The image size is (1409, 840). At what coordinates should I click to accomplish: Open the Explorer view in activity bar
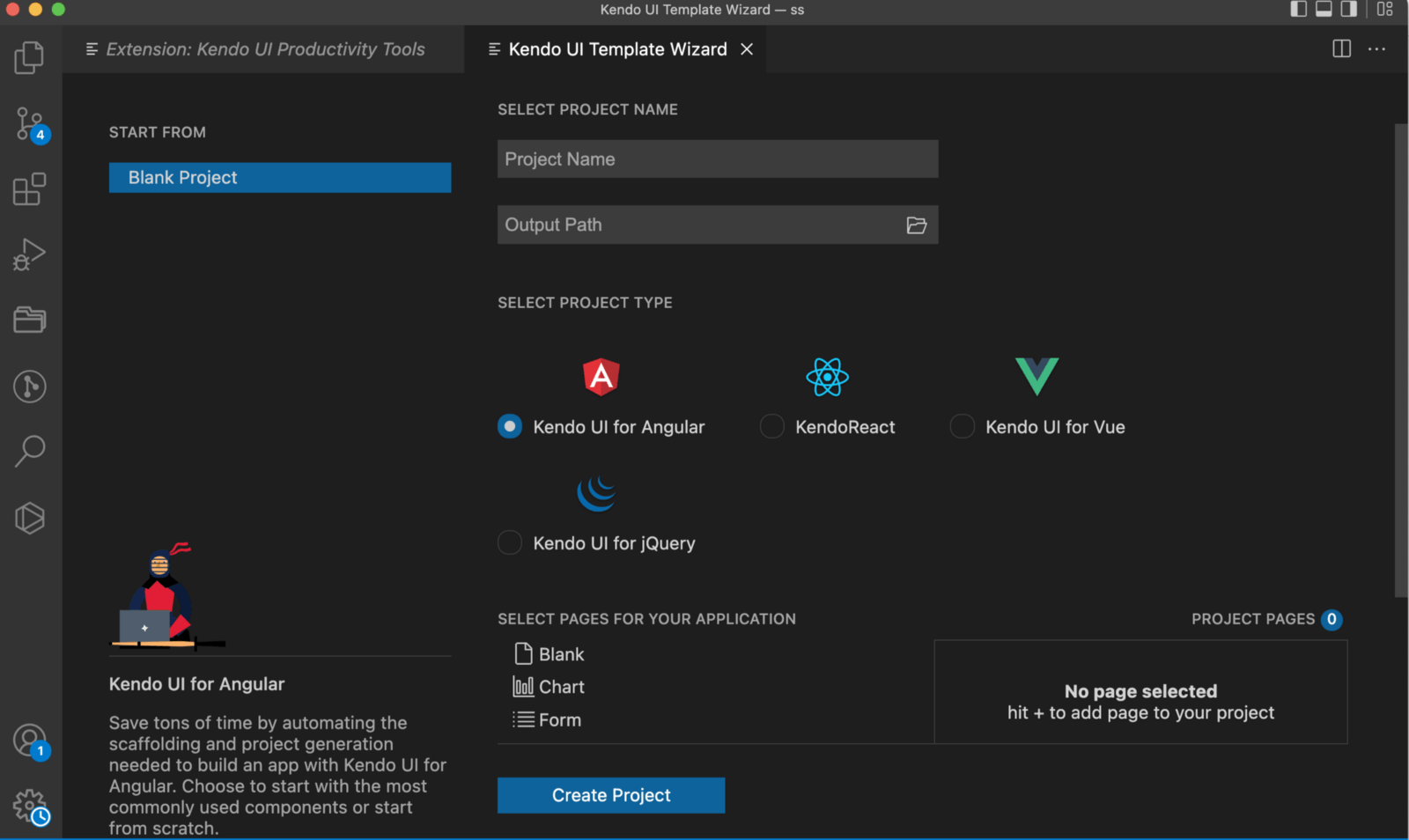point(29,58)
